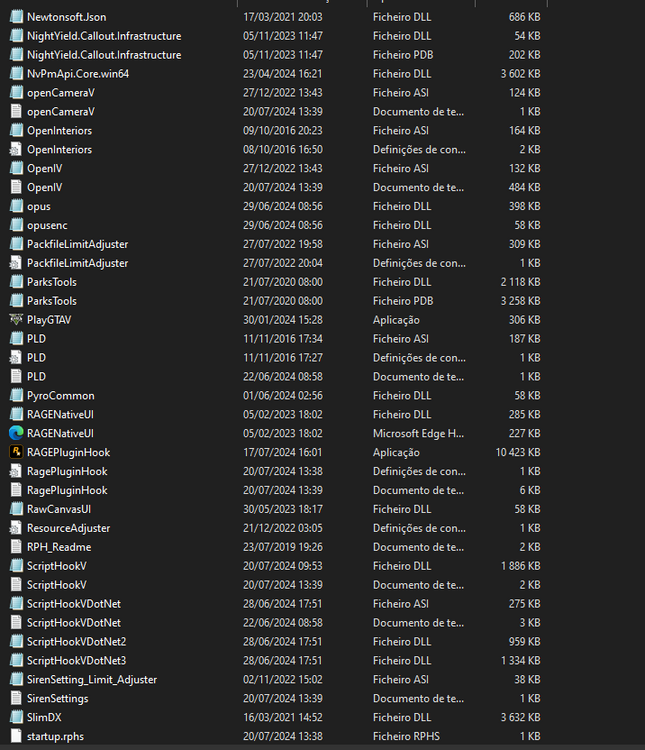
Task: Click the RAGEPluginHook application icon
Action: (x=16, y=452)
